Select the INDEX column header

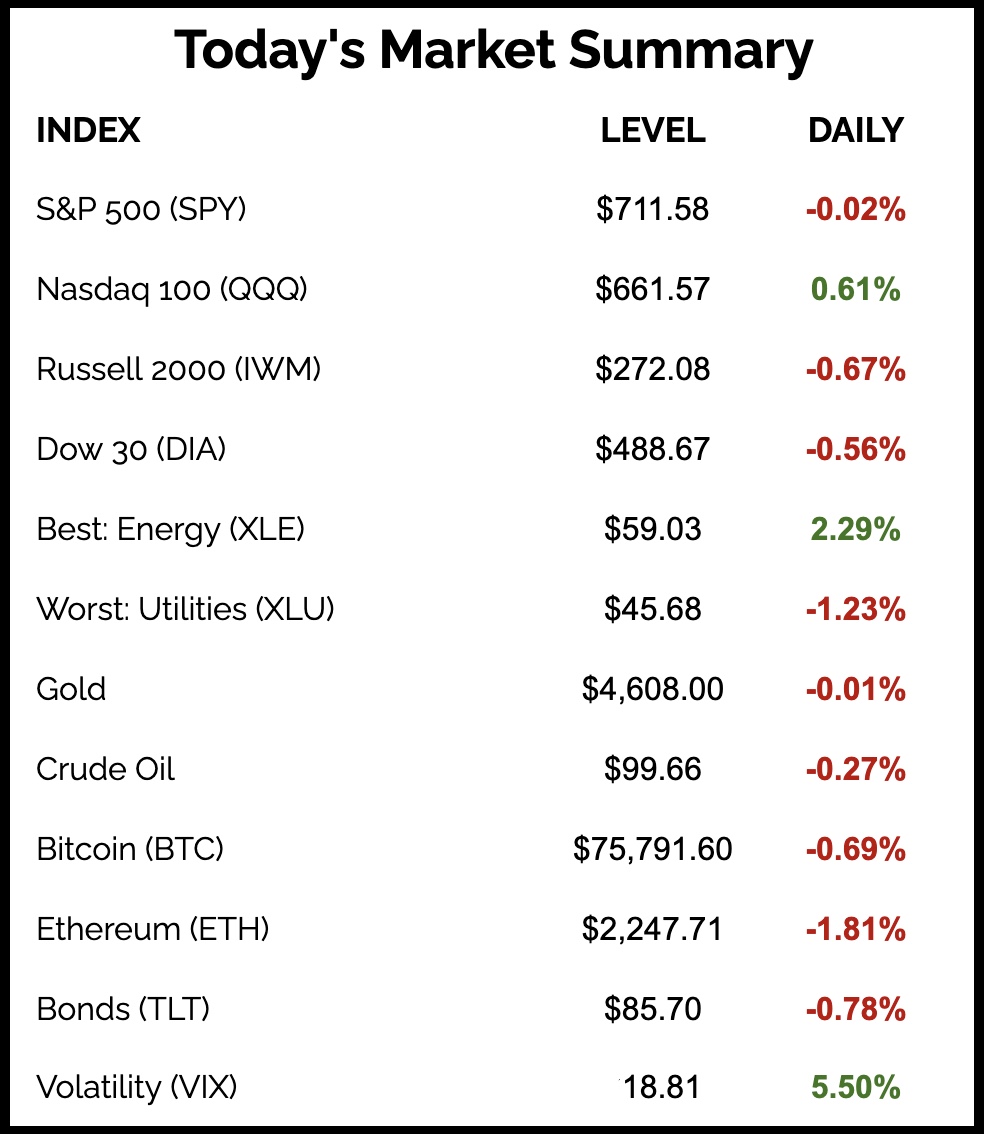[x=88, y=130]
